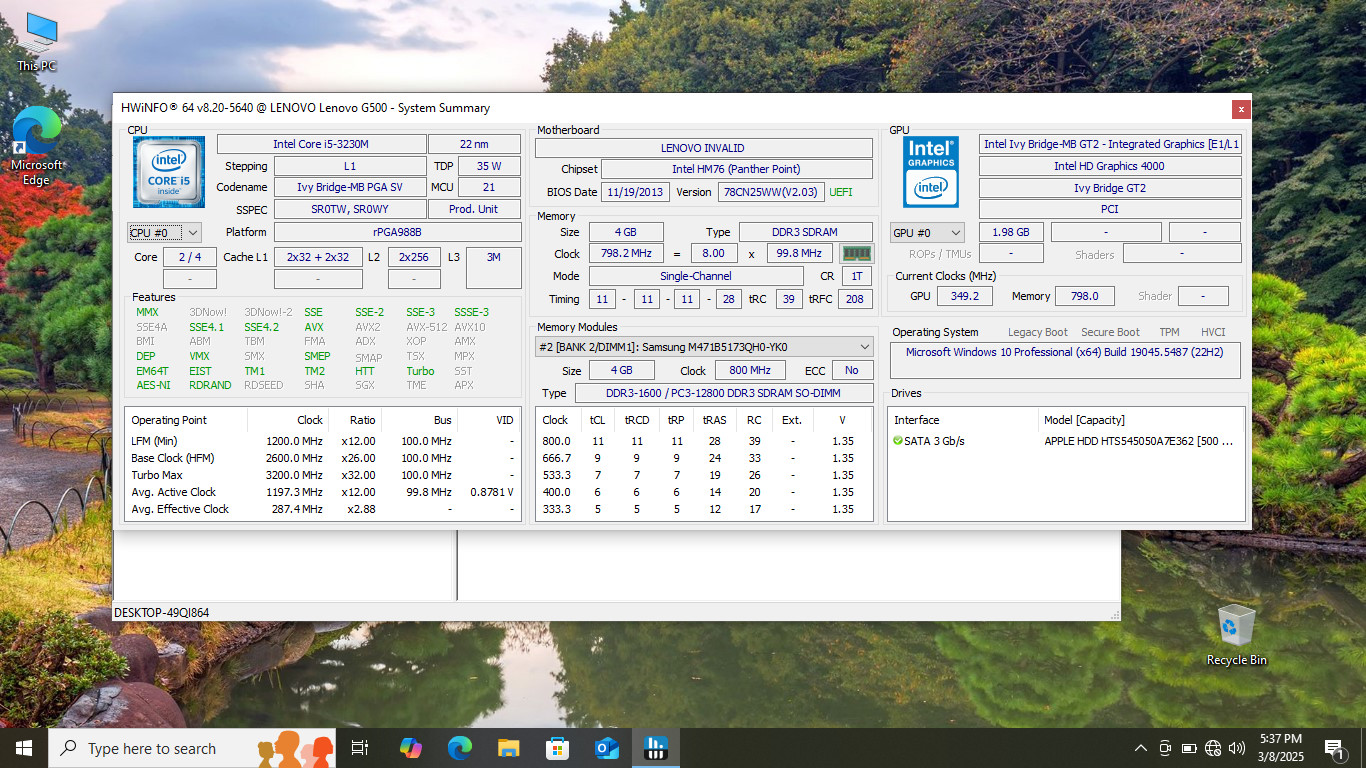Click the SR0TW, SR0WY SSPEC value
Screen dimensions: 1366x768
pyautogui.click(x=350, y=209)
